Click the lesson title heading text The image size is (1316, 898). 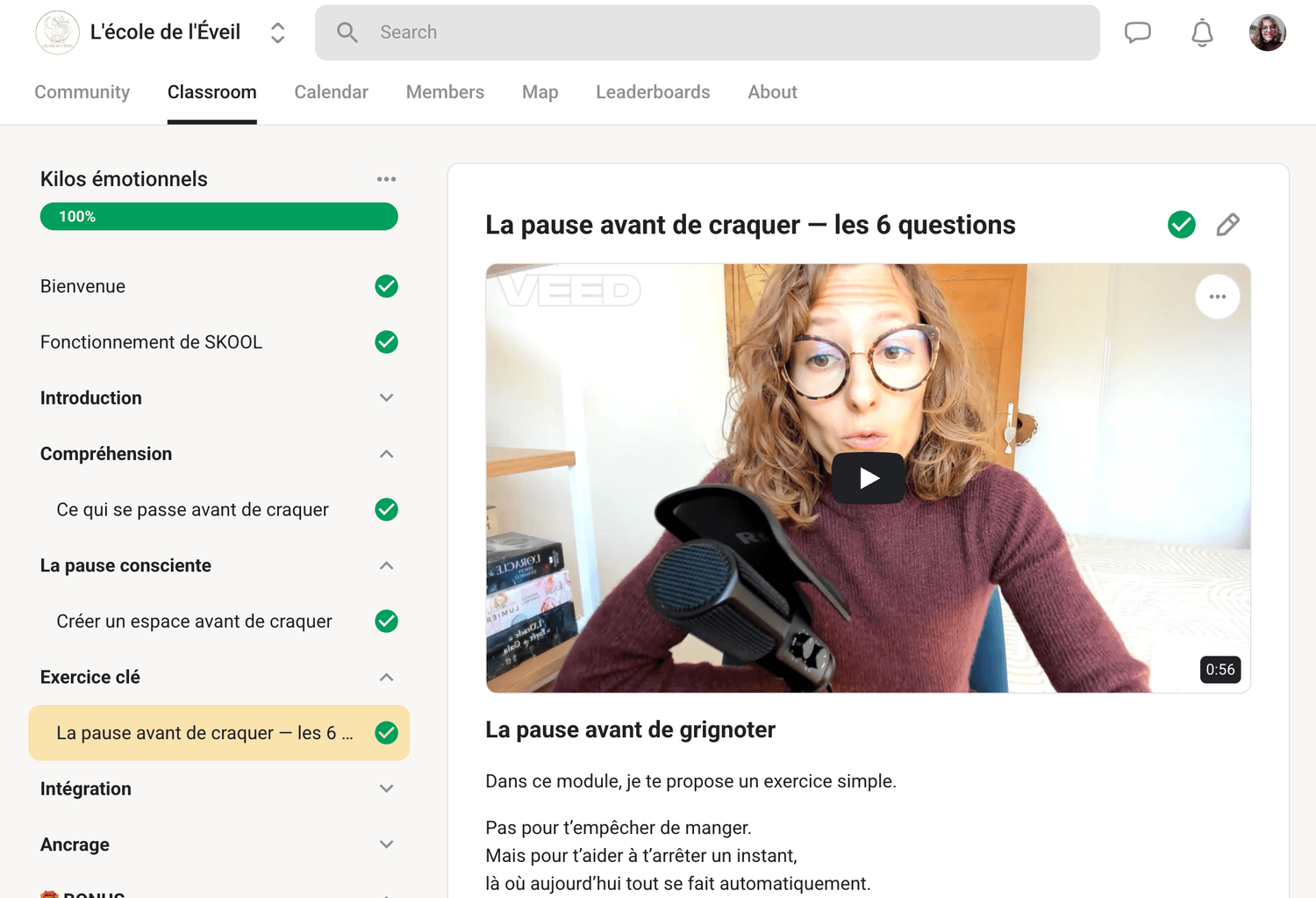point(750,225)
